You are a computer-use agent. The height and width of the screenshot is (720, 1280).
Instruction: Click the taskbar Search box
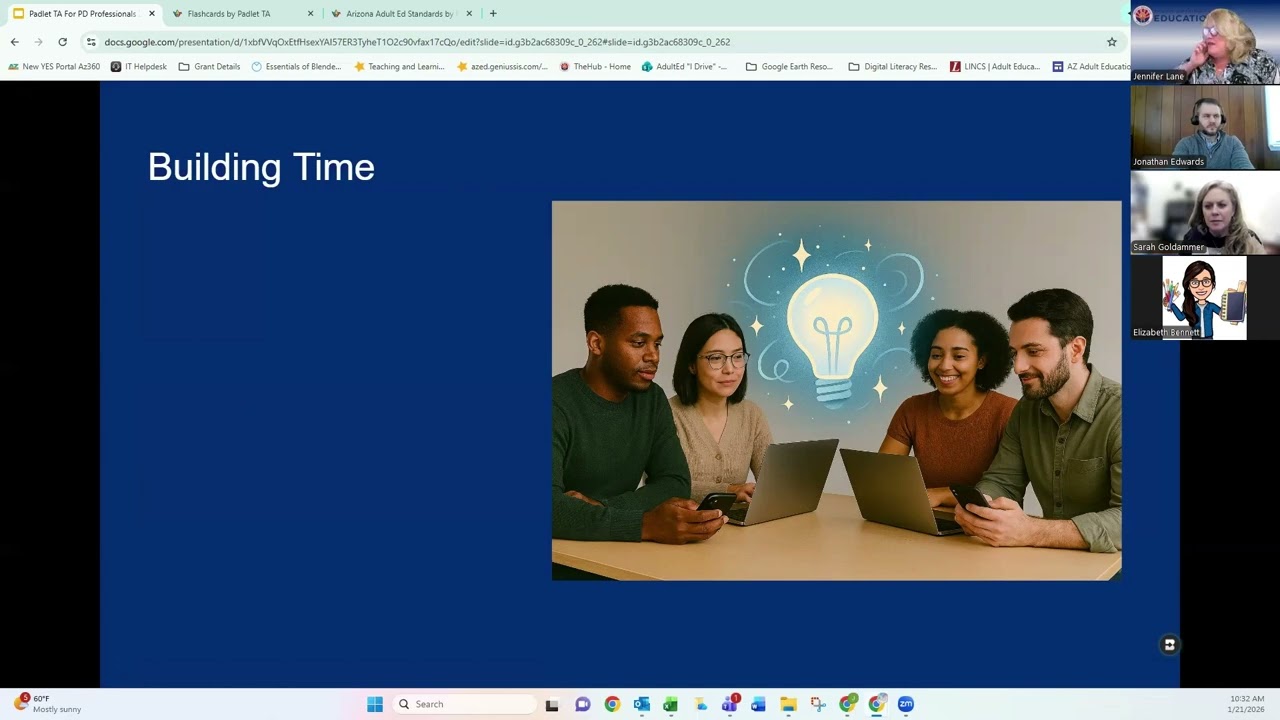pos(465,704)
